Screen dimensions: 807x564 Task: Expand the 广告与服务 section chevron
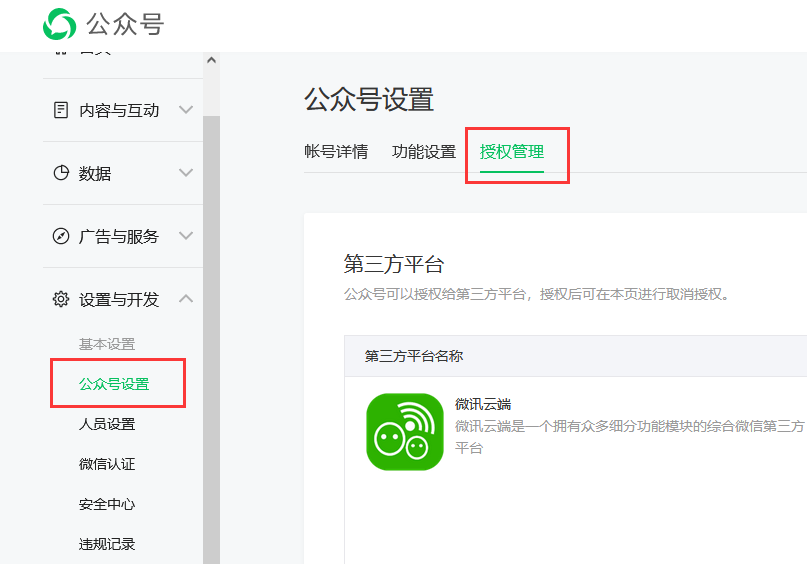tap(186, 236)
